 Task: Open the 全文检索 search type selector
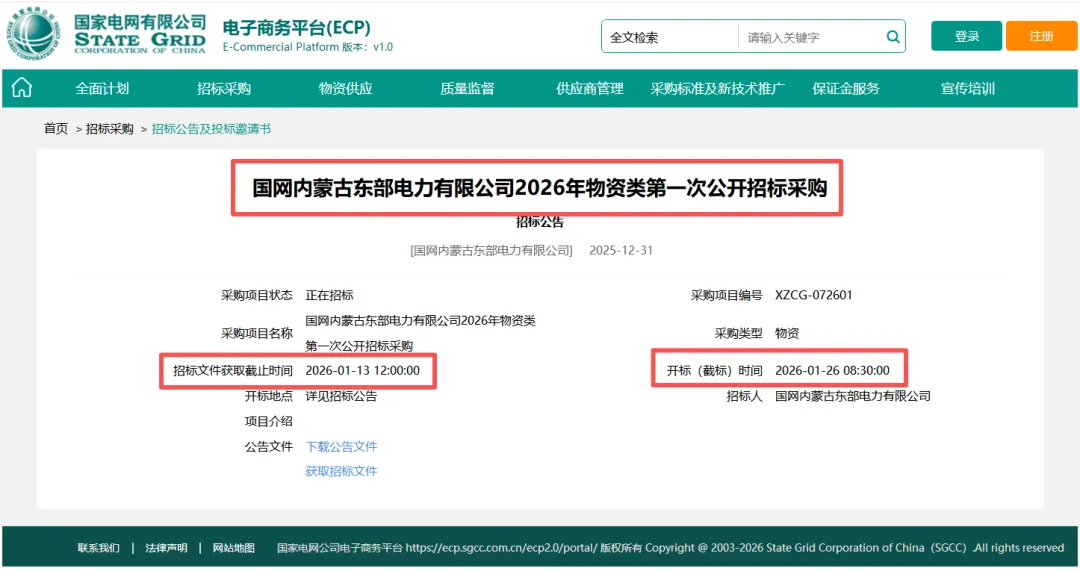coord(669,37)
